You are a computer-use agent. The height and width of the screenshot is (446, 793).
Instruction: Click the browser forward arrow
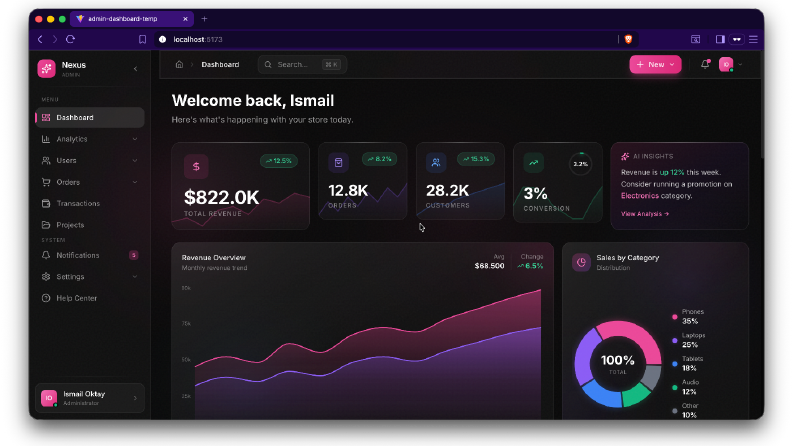click(x=55, y=39)
